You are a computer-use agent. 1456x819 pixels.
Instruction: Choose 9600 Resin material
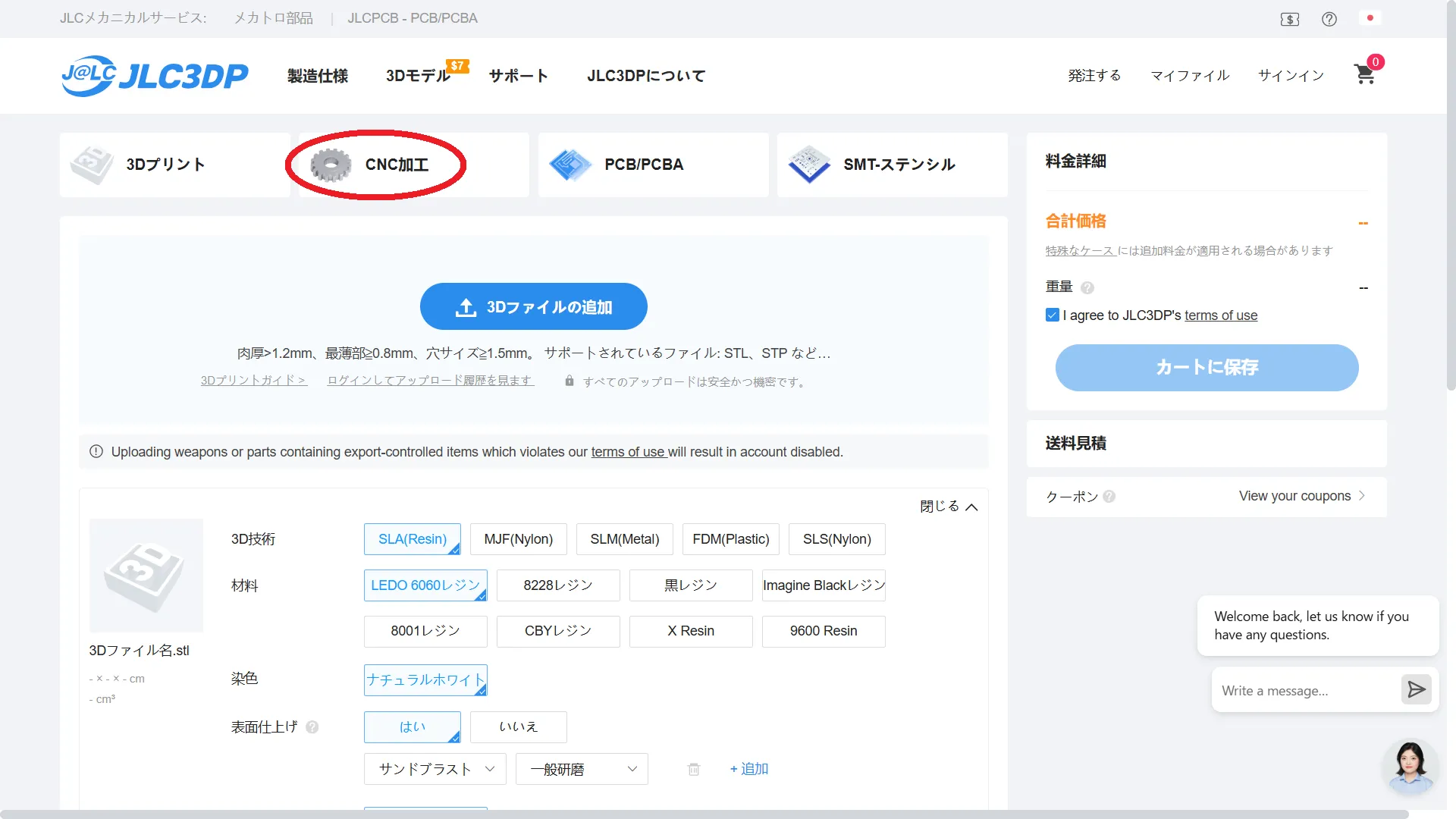pyautogui.click(x=824, y=631)
